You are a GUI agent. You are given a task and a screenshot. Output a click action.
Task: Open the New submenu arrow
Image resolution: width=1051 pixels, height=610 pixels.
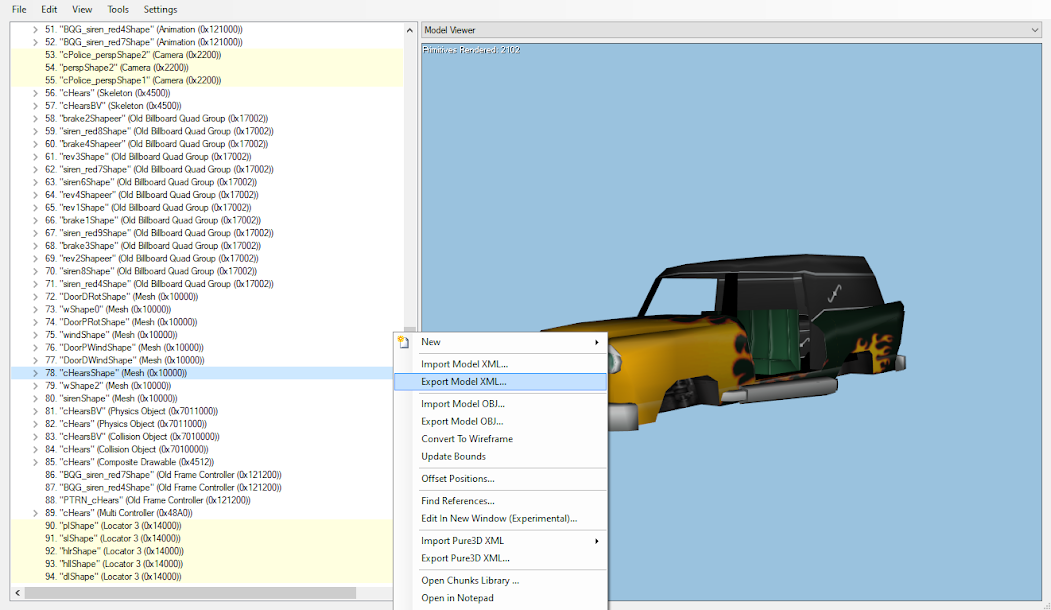(x=598, y=342)
